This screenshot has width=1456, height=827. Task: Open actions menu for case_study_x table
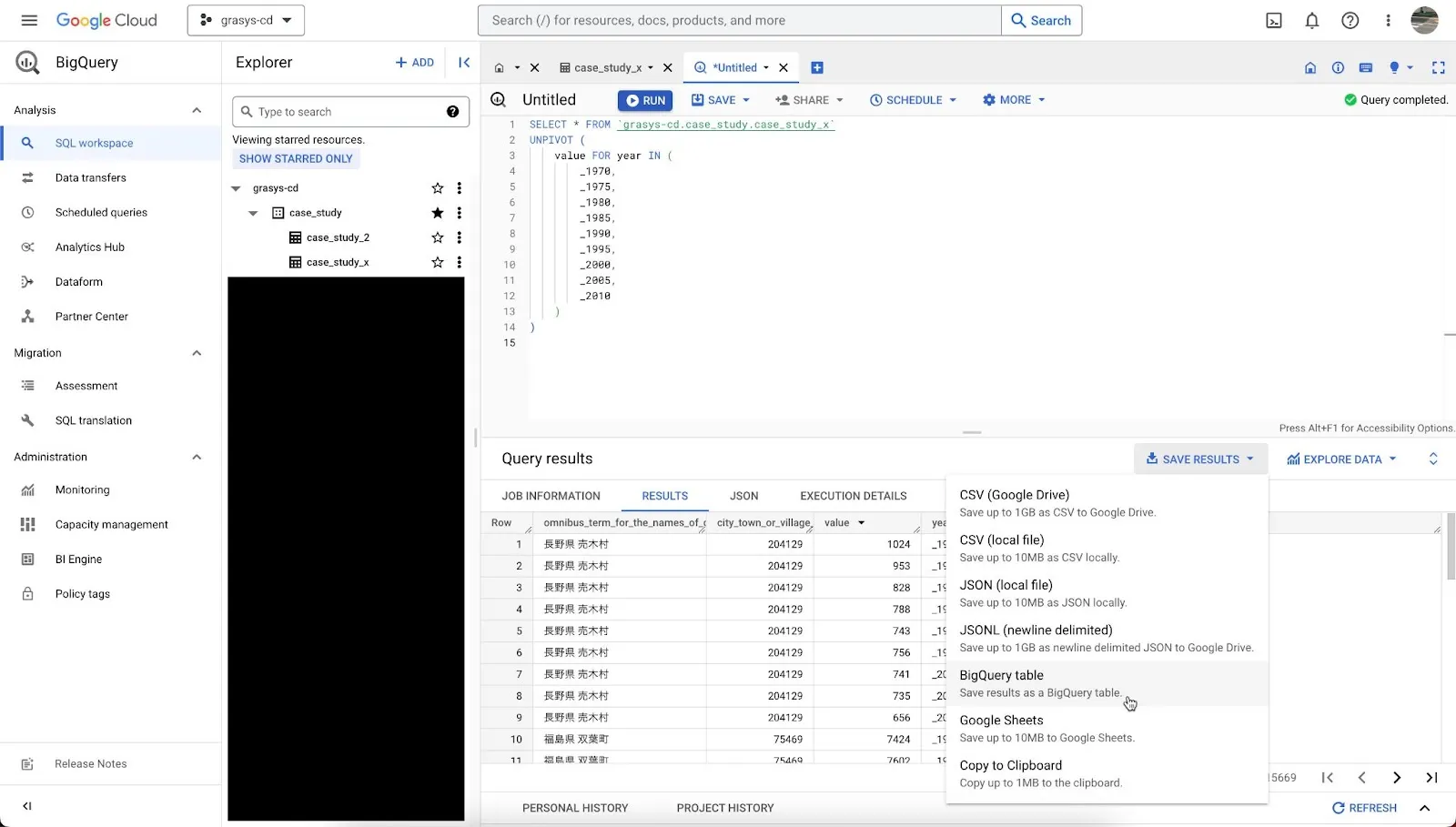pos(460,262)
